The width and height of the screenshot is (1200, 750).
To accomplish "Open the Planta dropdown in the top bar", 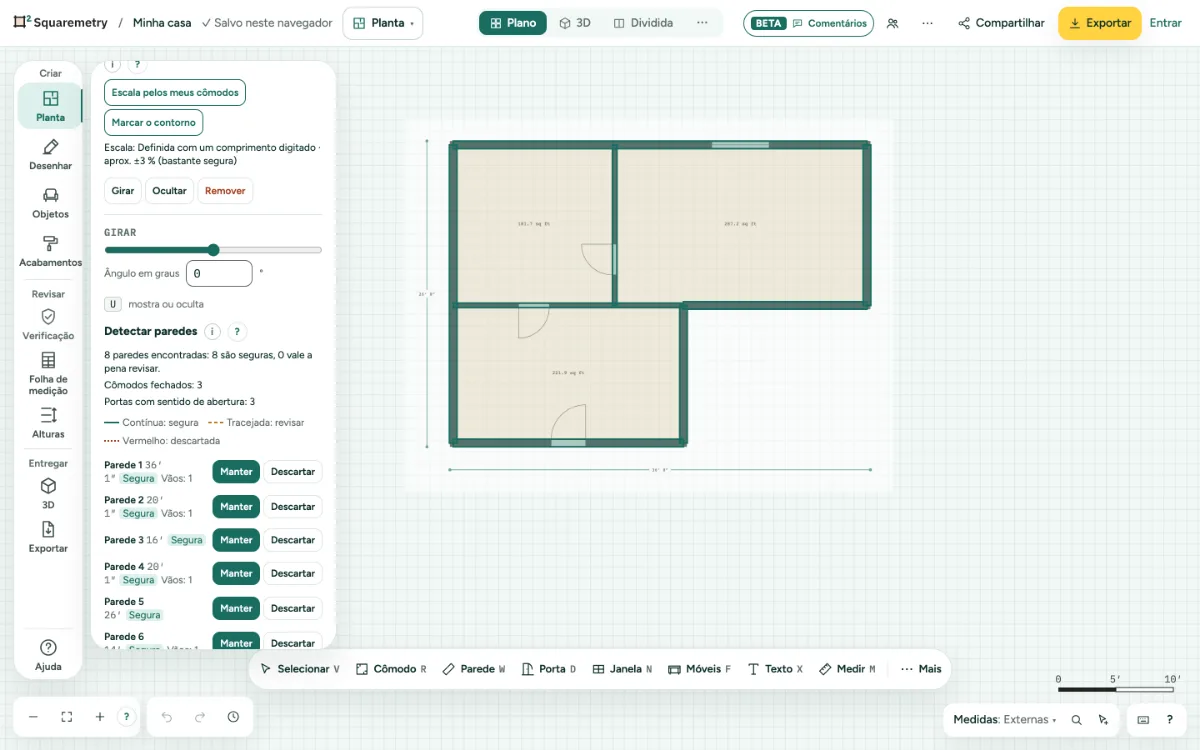I will (x=383, y=23).
